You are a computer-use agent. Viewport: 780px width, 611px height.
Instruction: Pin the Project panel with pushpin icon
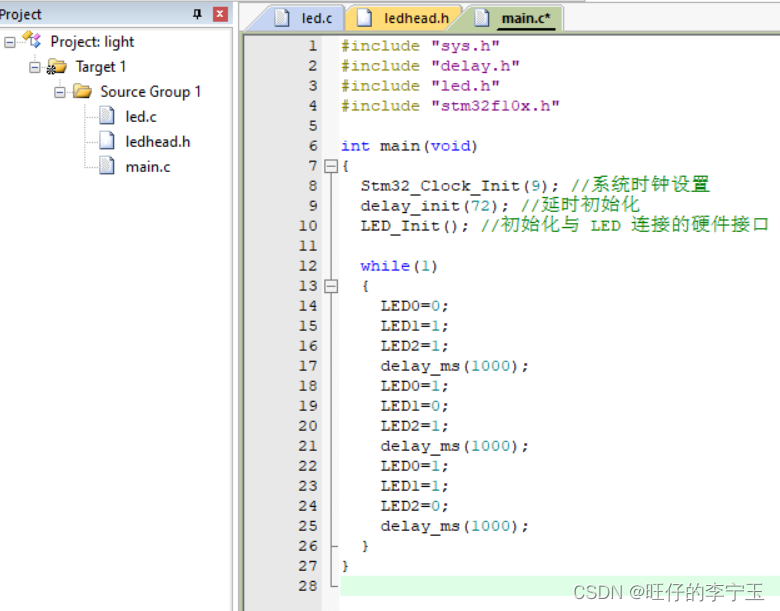pos(197,14)
